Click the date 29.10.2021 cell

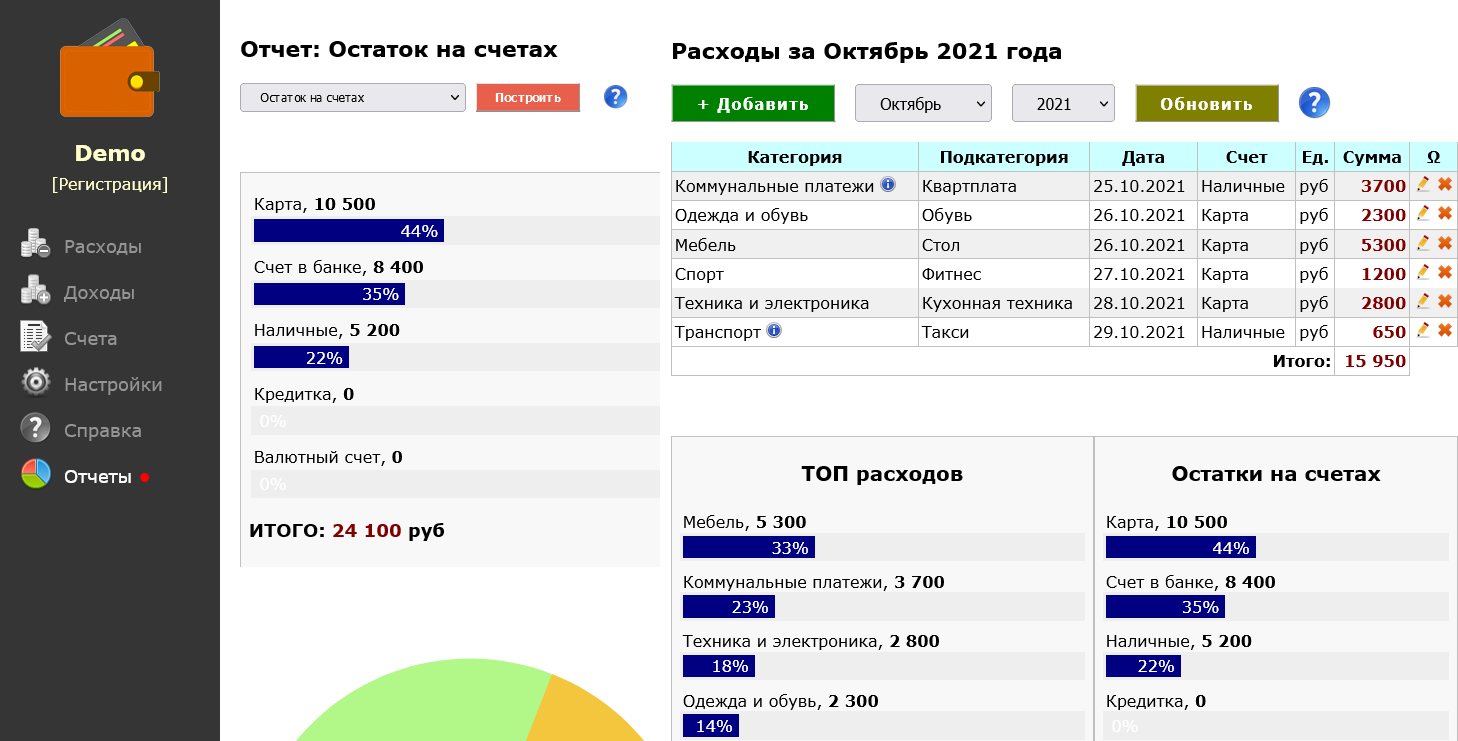click(x=1143, y=332)
